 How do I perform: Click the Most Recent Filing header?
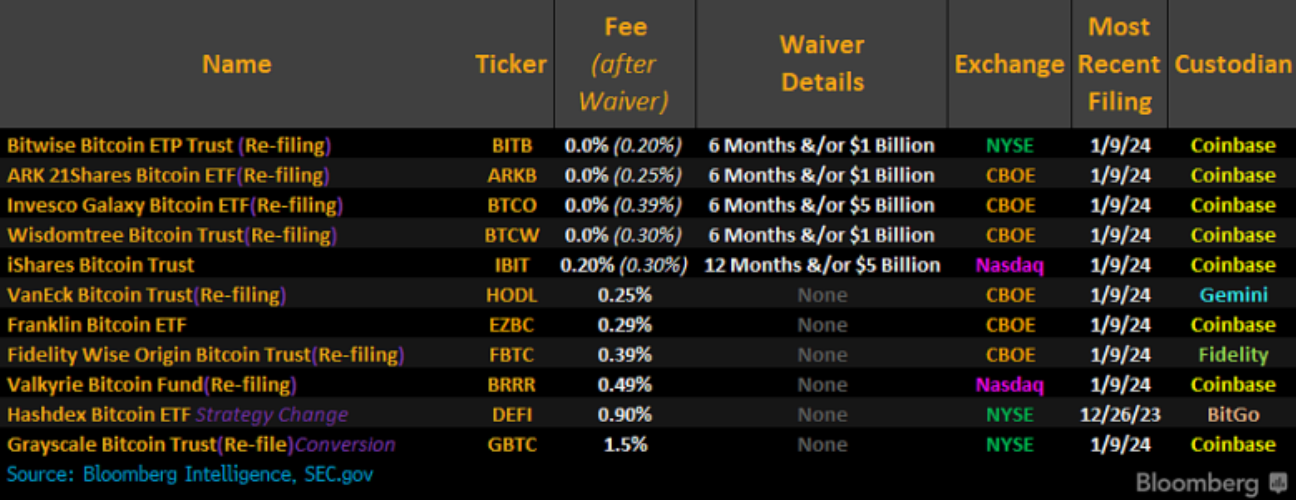[x=1119, y=64]
